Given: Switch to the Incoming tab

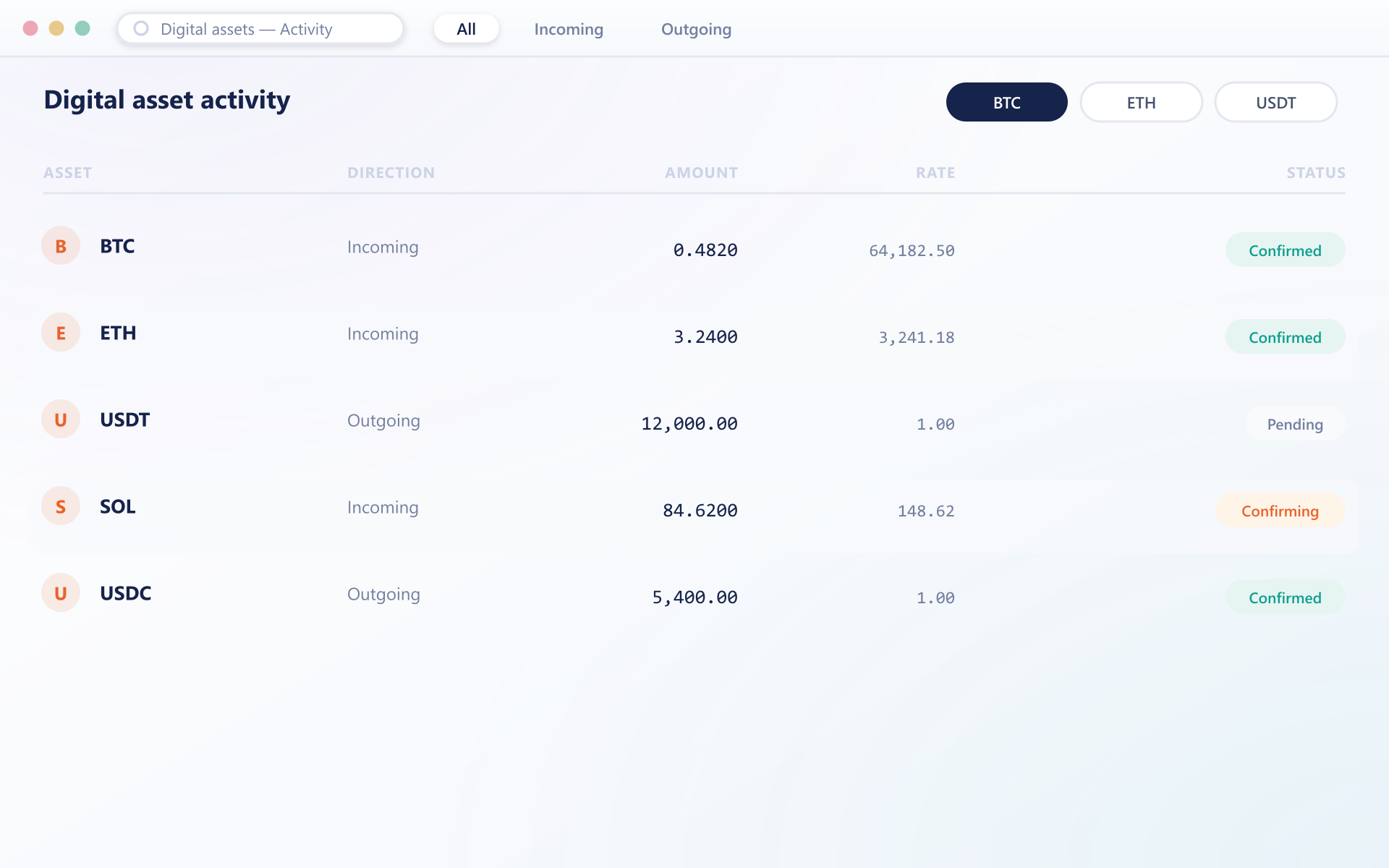Looking at the screenshot, I should (569, 29).
